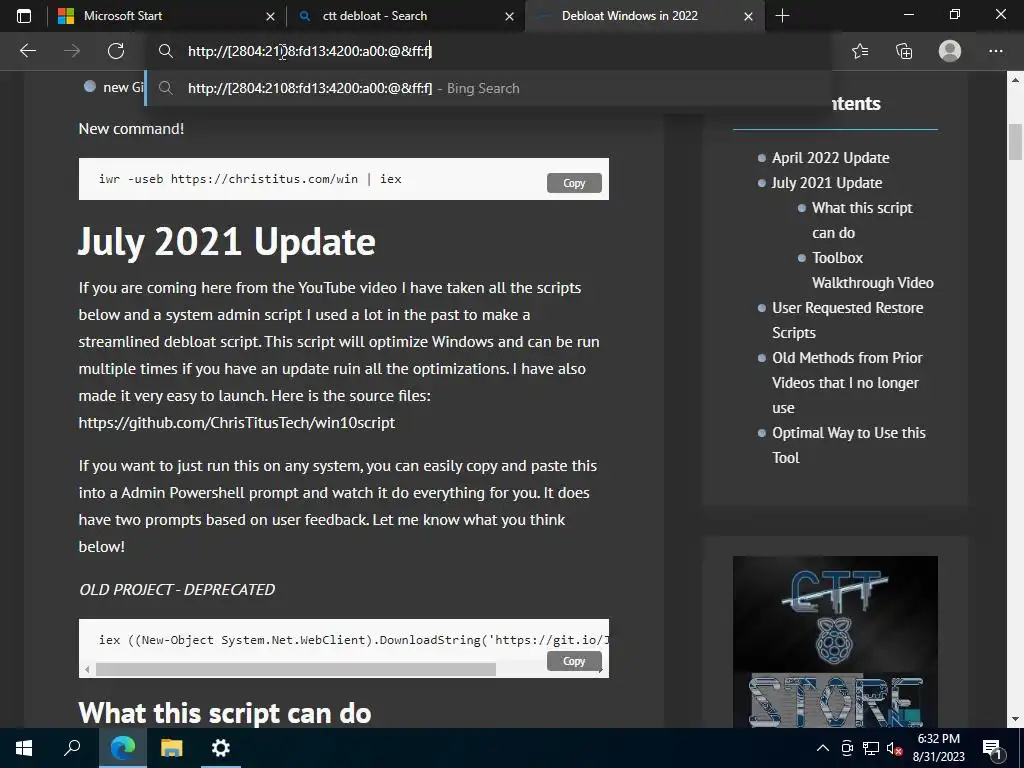The height and width of the screenshot is (768, 1024).
Task: Click the win10script GitHub URL text
Action: point(236,423)
